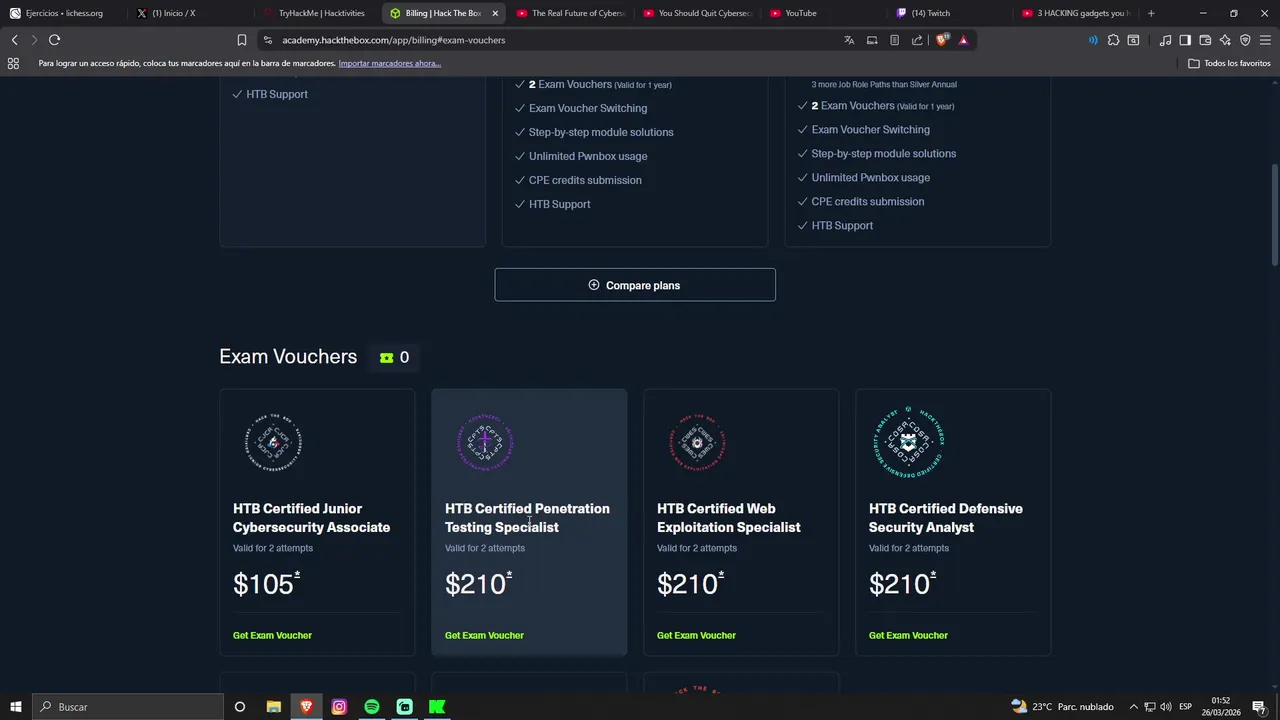Switch to the (14) Twitch tab
The width and height of the screenshot is (1280, 720).
(x=948, y=13)
